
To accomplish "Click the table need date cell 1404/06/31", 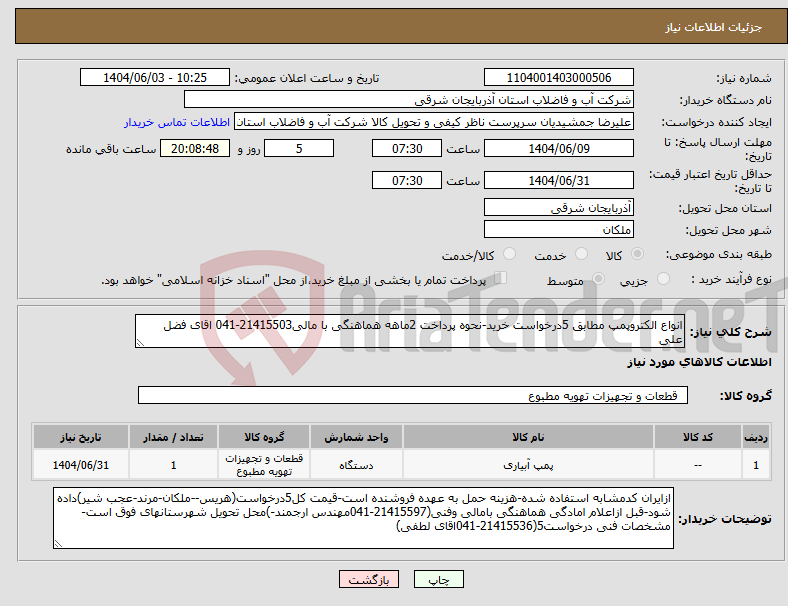I will coord(81,465).
